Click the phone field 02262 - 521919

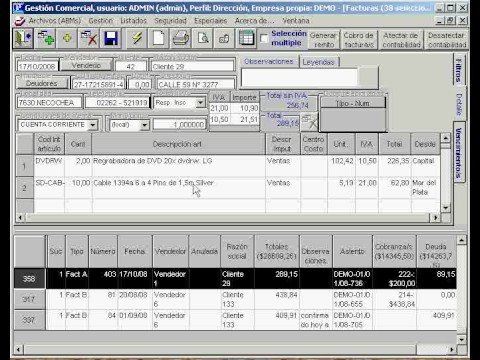point(117,103)
